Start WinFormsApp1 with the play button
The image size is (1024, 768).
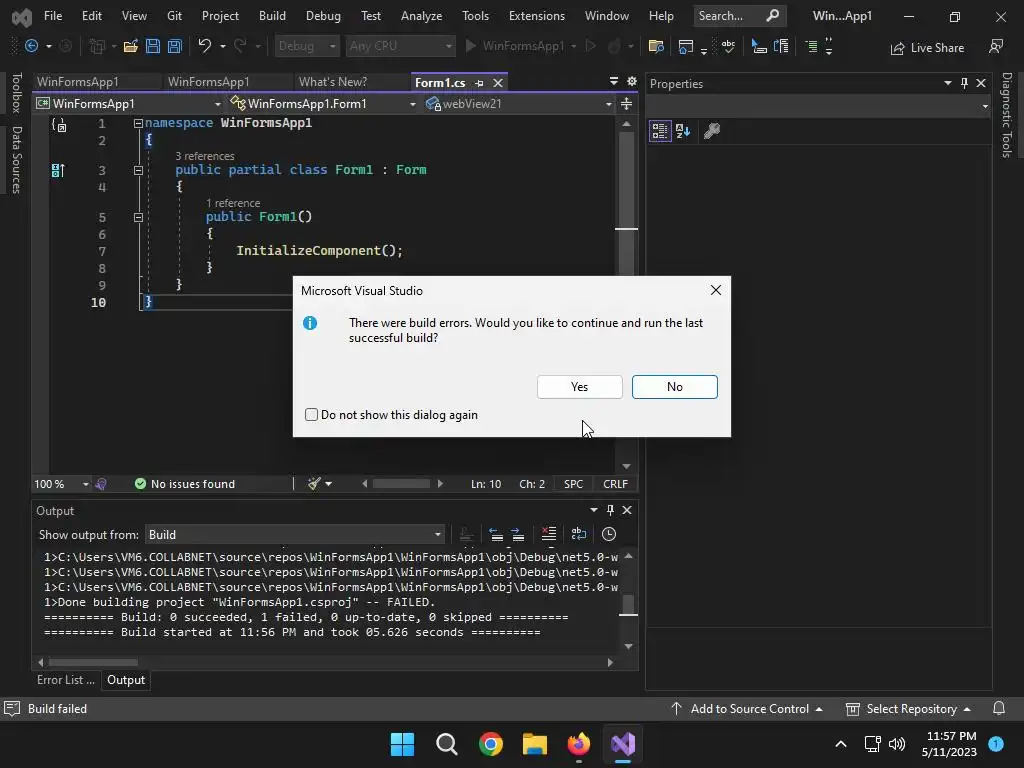click(x=470, y=46)
